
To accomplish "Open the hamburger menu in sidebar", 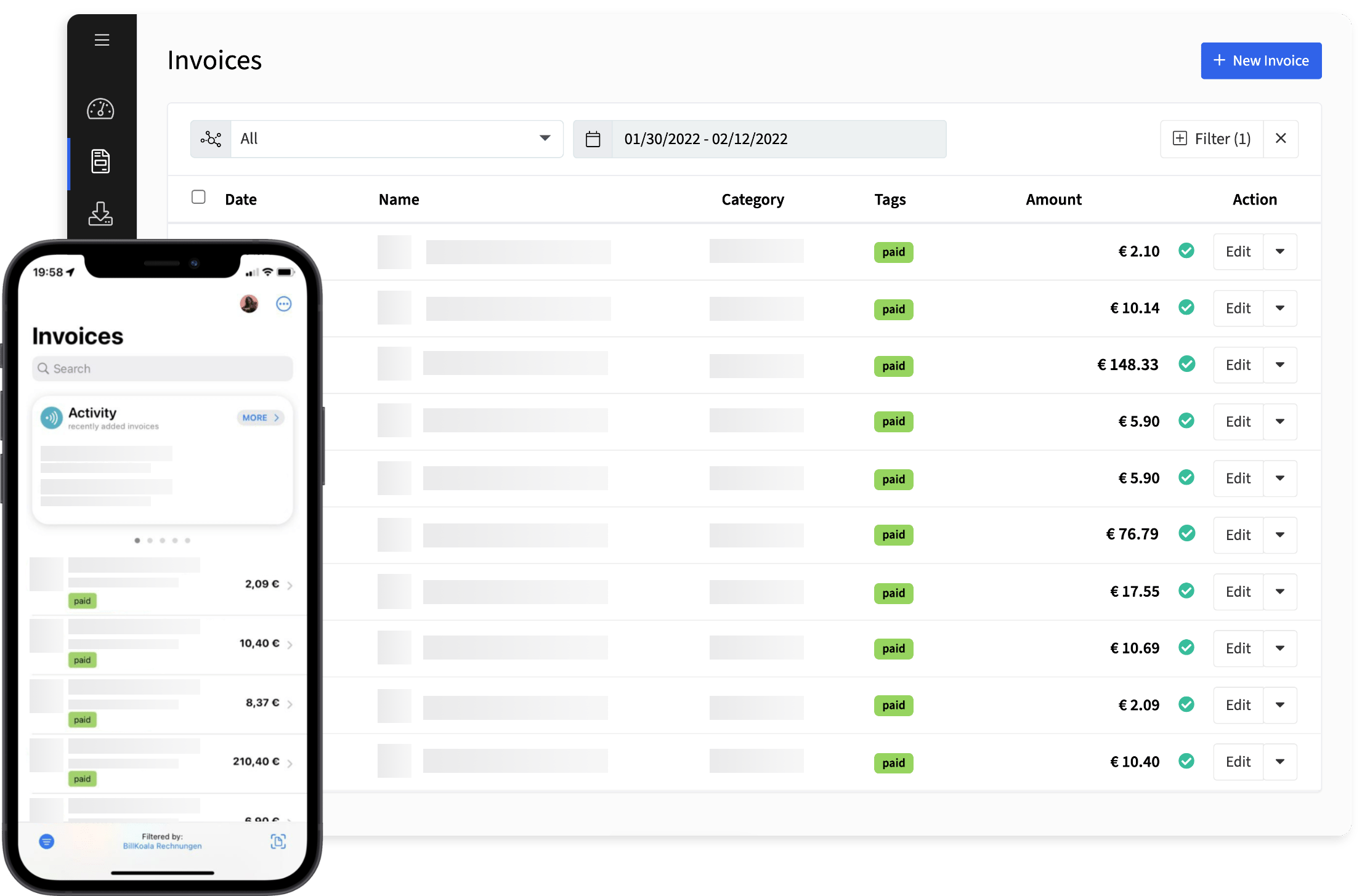I will coord(102,40).
